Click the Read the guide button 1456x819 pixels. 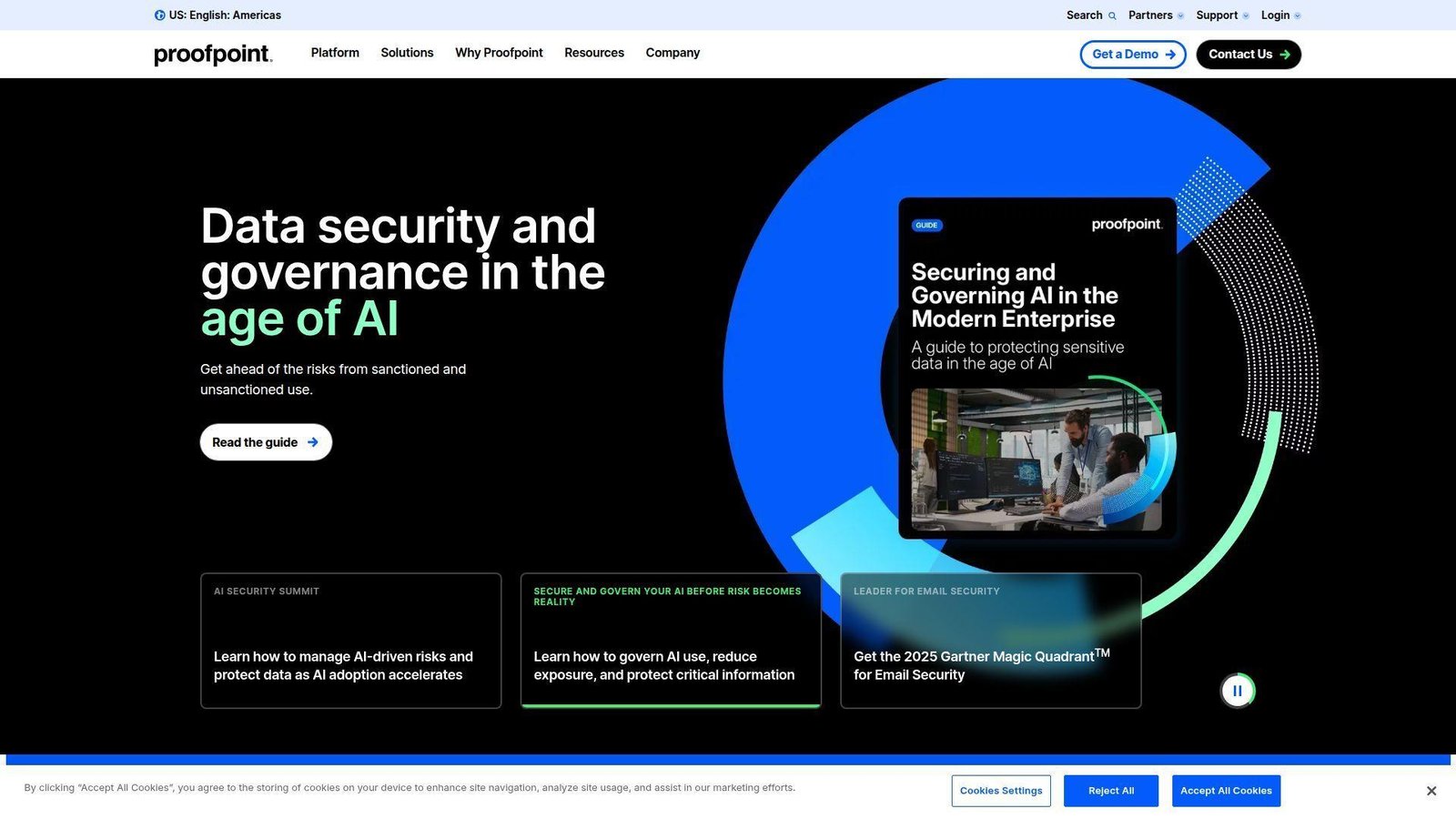pos(266,442)
